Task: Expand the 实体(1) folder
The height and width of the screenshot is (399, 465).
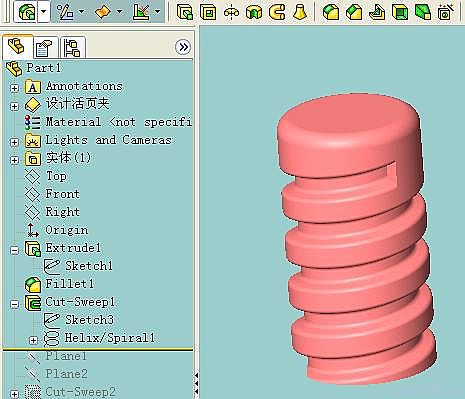Action: tap(14, 160)
